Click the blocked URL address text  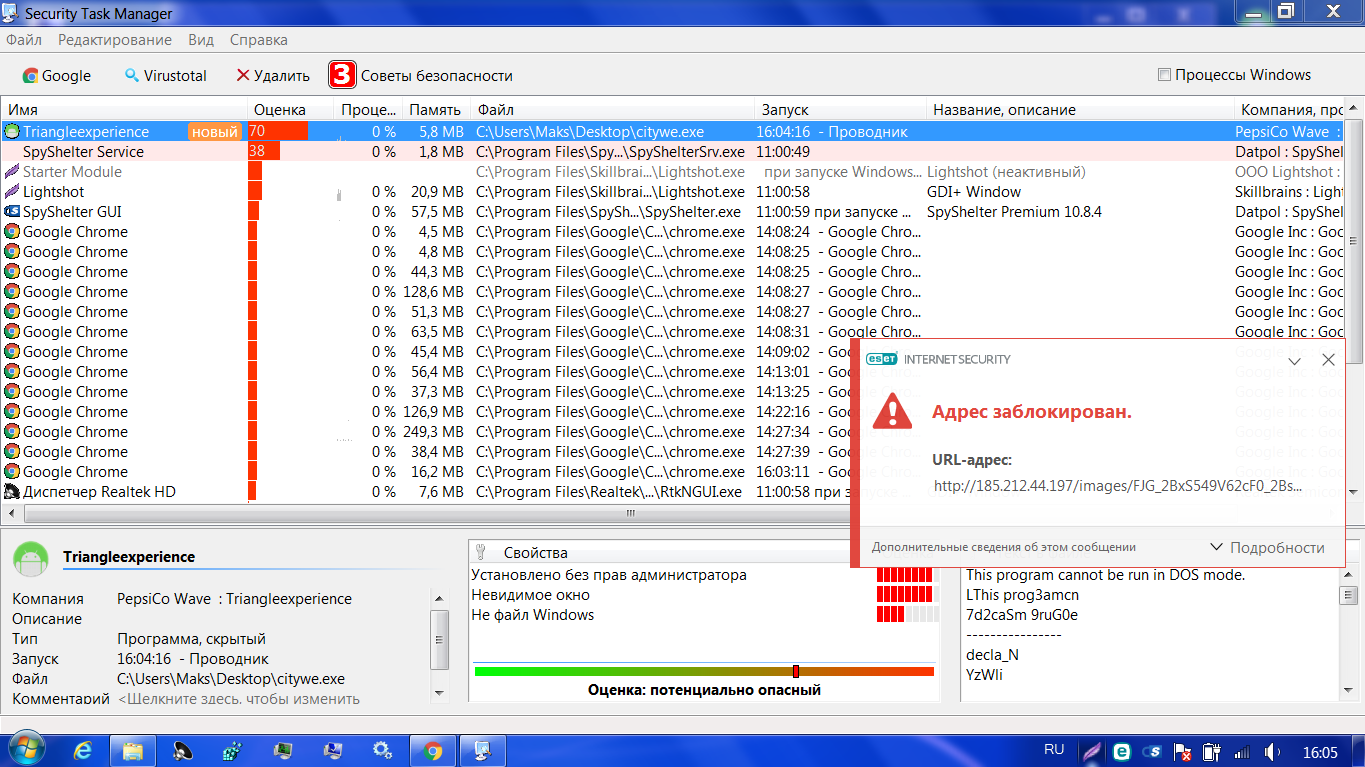coord(1118,486)
